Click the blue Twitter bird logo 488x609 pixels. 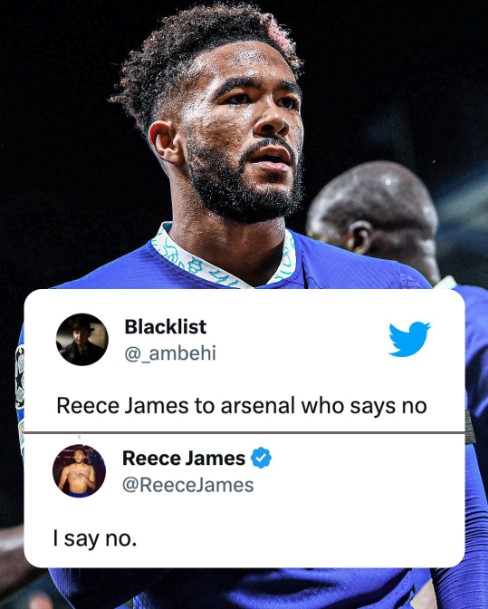410,339
